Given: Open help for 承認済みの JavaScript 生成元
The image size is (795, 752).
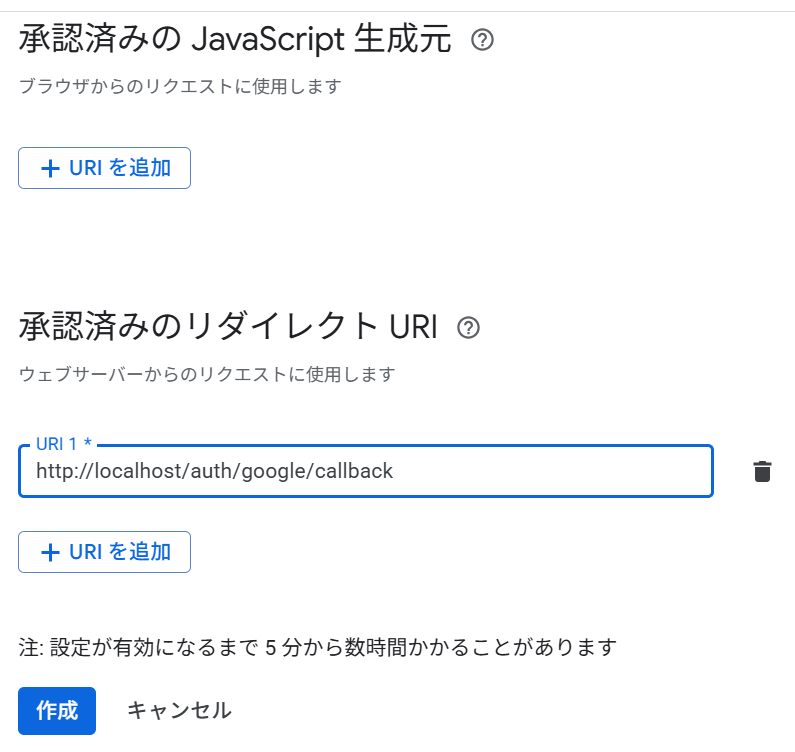Looking at the screenshot, I should tap(482, 40).
